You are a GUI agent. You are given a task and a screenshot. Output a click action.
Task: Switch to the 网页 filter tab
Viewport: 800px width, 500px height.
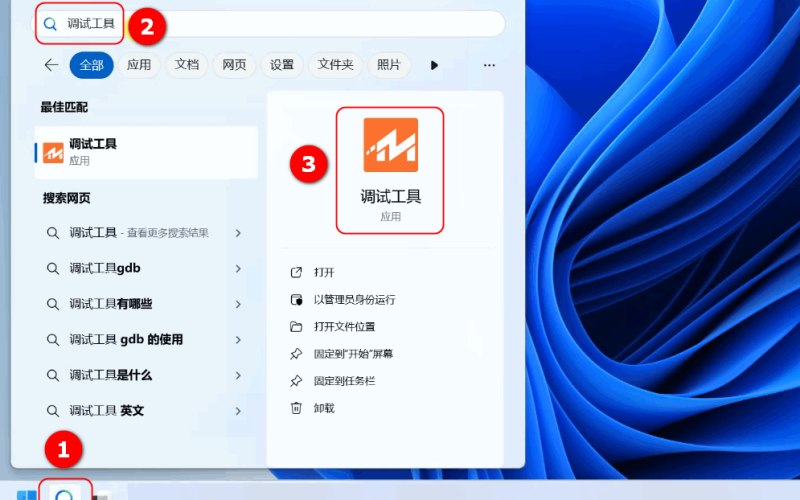[234, 65]
